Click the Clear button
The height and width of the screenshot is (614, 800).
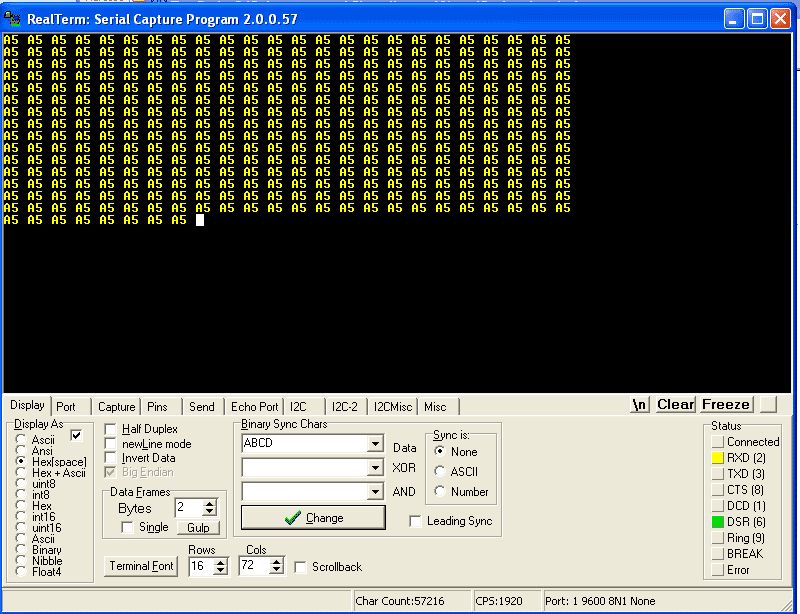pyautogui.click(x=675, y=404)
